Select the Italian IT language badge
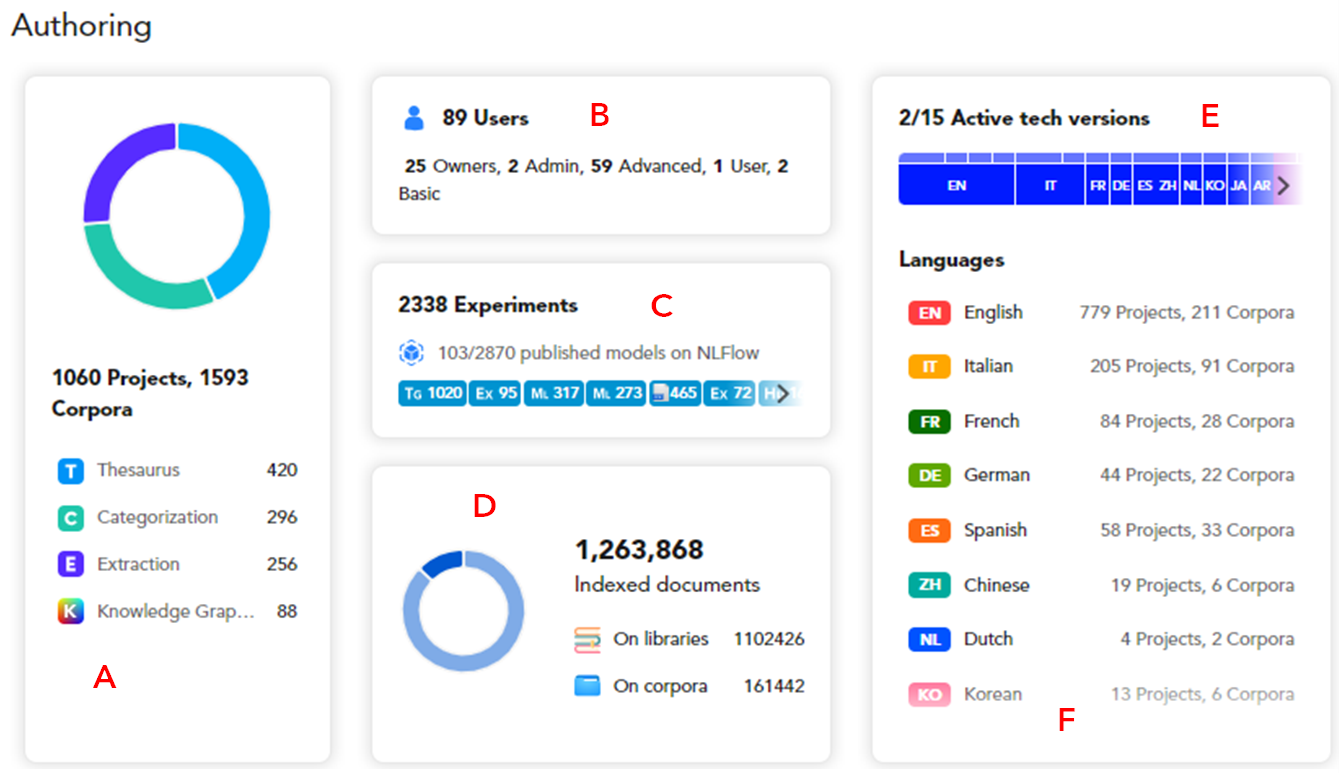The height and width of the screenshot is (773, 1339). point(929,367)
